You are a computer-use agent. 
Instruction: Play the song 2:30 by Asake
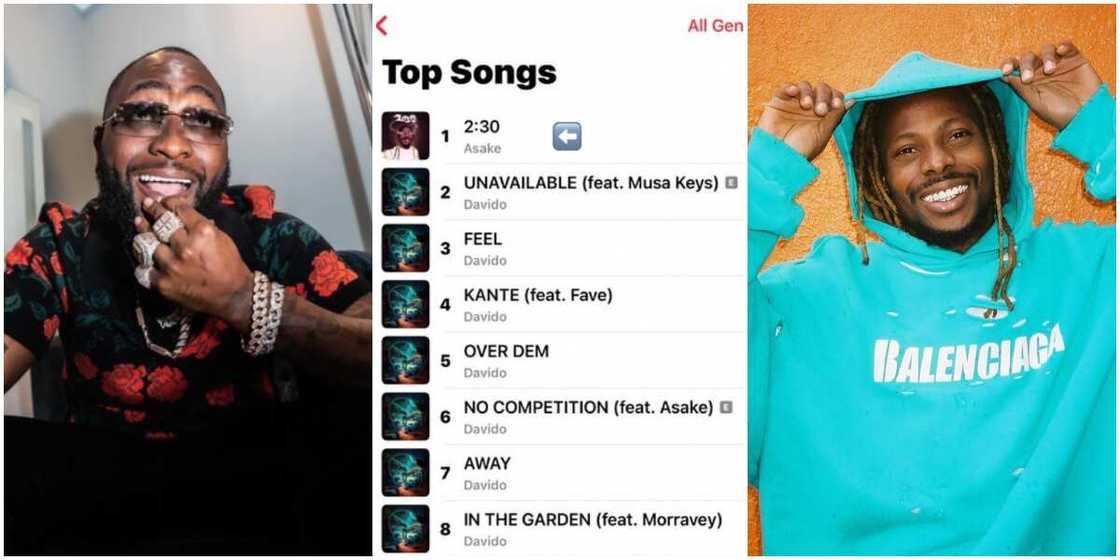click(561, 136)
